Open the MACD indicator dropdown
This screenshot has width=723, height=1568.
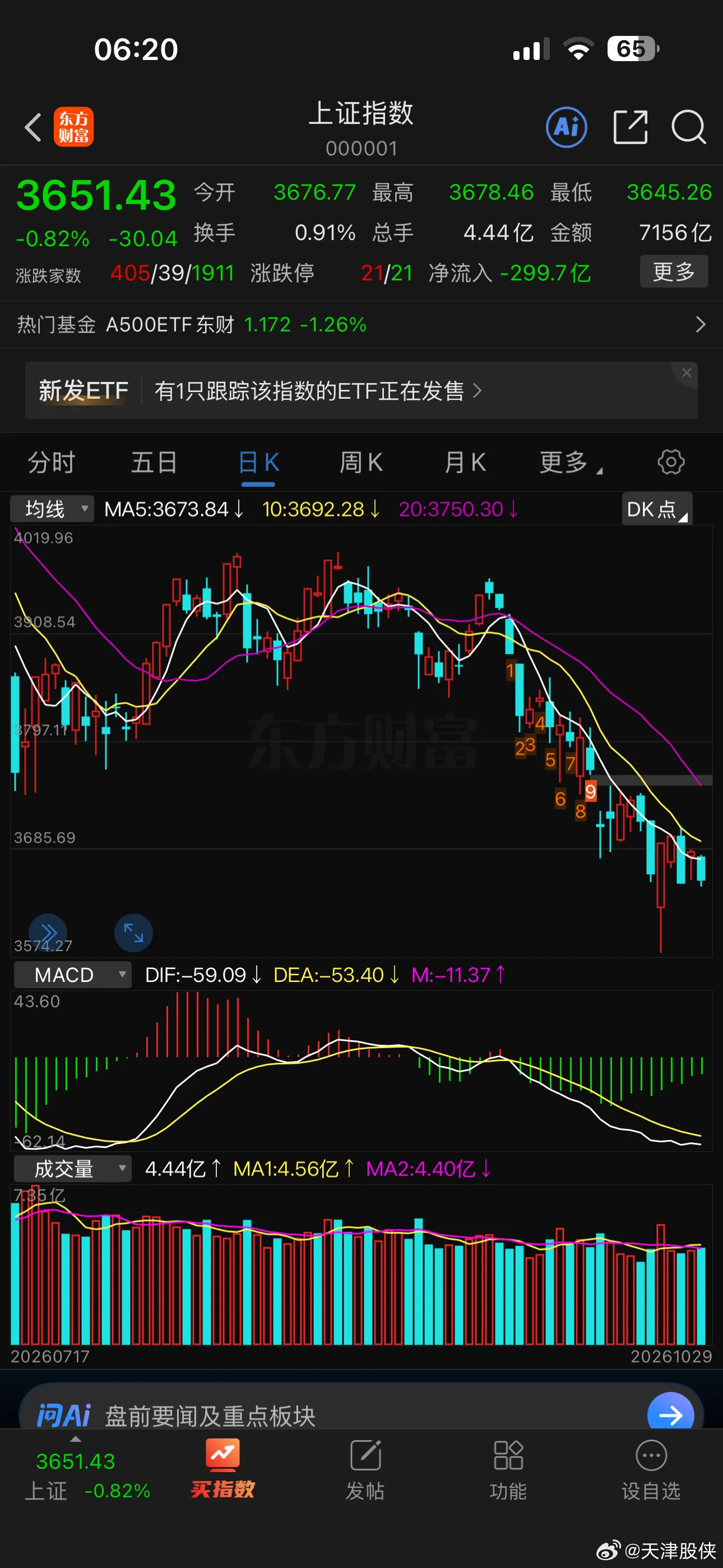(x=72, y=975)
